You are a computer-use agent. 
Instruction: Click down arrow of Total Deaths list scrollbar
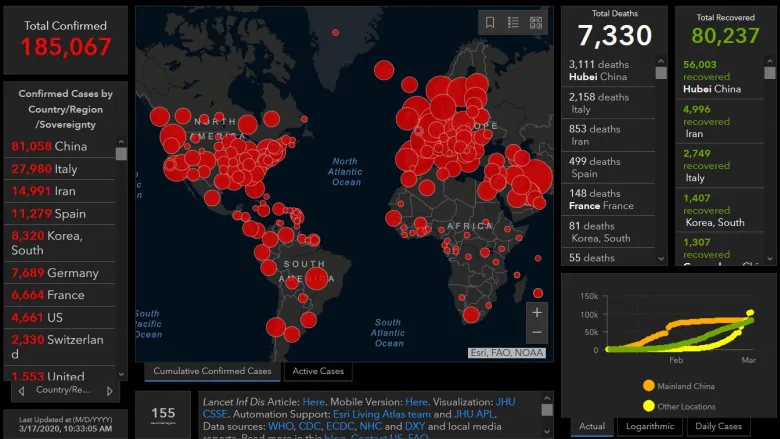(x=661, y=259)
